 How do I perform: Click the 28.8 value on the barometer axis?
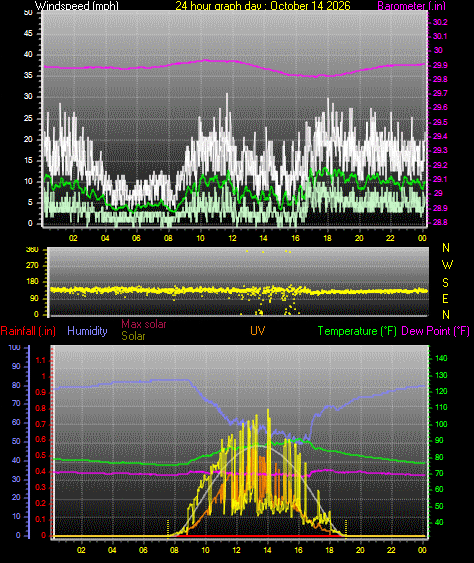coord(440,223)
